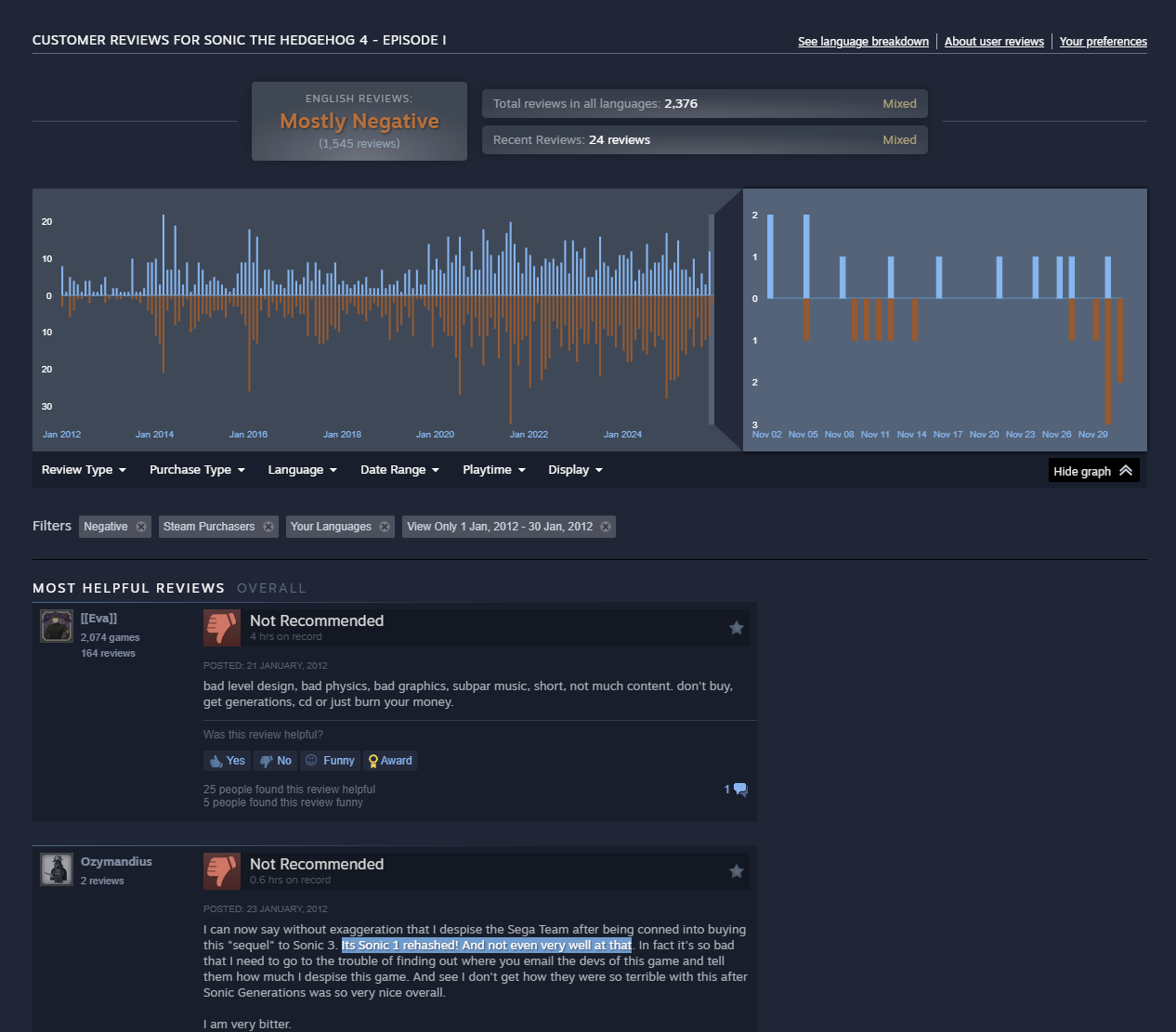Open the Display dropdown
Image resolution: width=1176 pixels, height=1032 pixels.
point(575,470)
